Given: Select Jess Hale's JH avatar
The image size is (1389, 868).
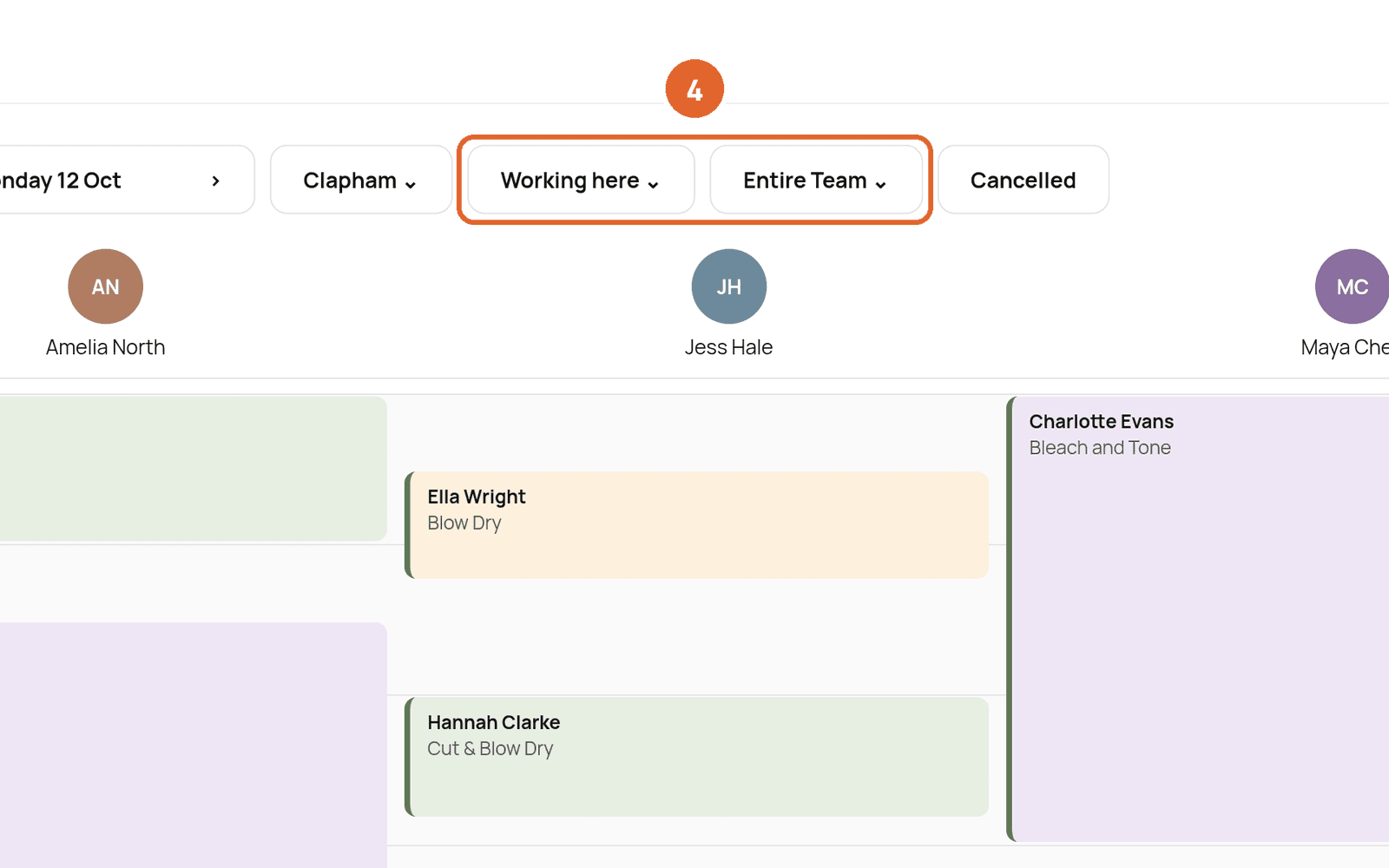Looking at the screenshot, I should coord(729,286).
